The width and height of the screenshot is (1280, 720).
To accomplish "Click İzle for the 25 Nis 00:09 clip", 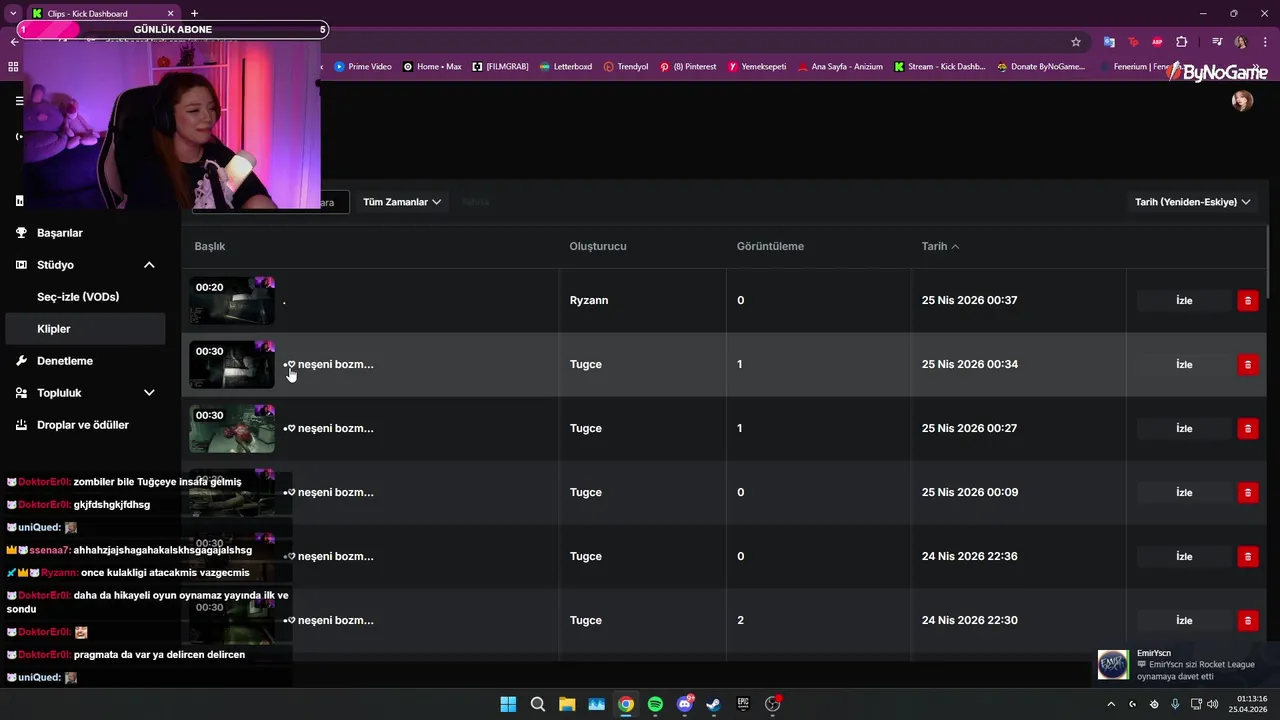I will [1184, 492].
